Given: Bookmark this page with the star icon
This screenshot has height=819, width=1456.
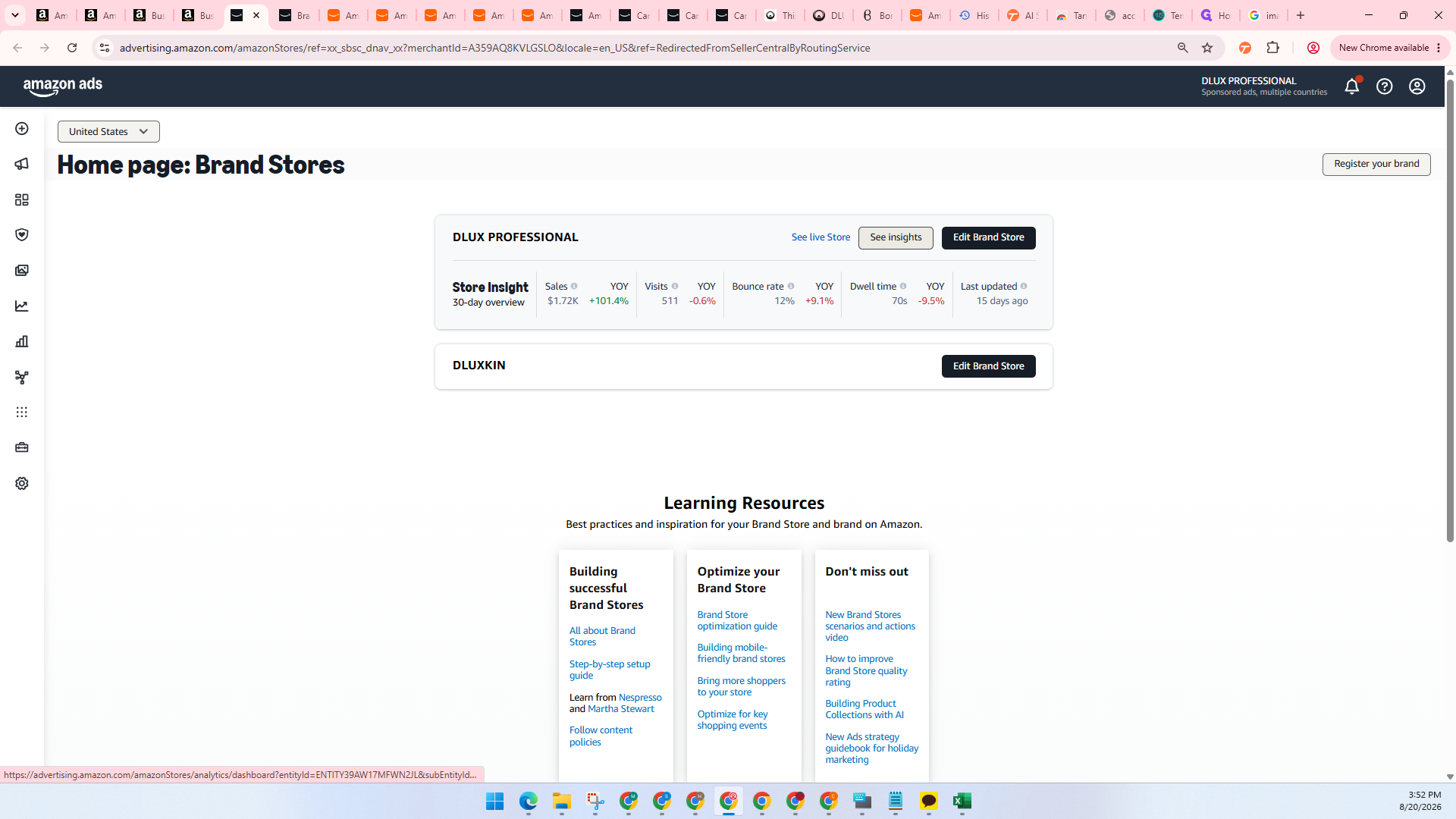Looking at the screenshot, I should click(1207, 48).
